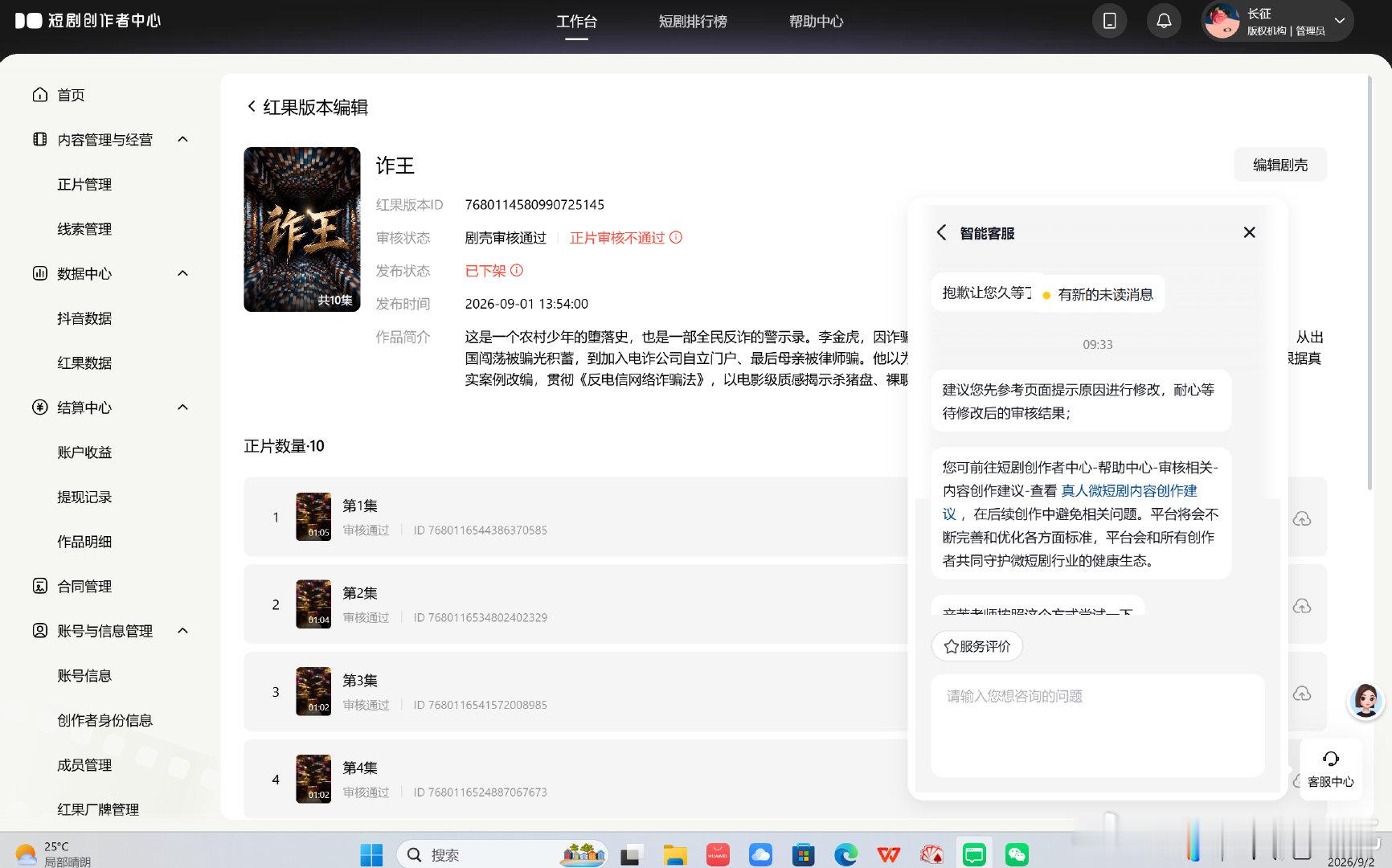The image size is (1392, 868).
Task: Click the 服务评价 button
Action: (x=977, y=646)
